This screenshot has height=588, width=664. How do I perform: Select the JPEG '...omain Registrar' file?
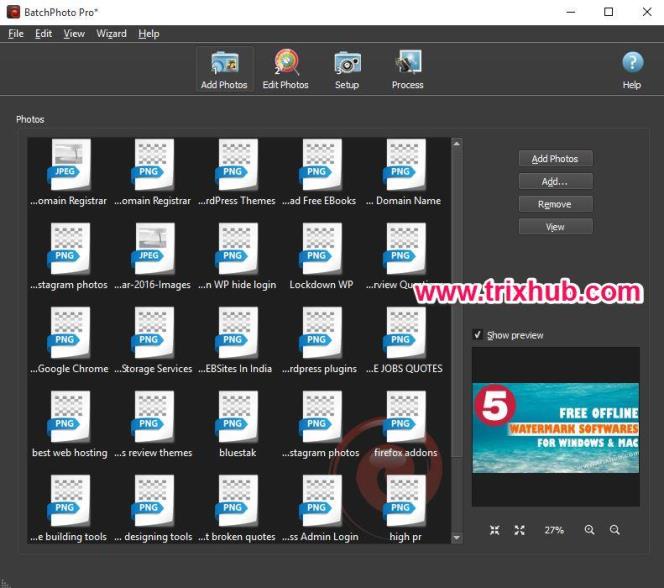pos(69,173)
